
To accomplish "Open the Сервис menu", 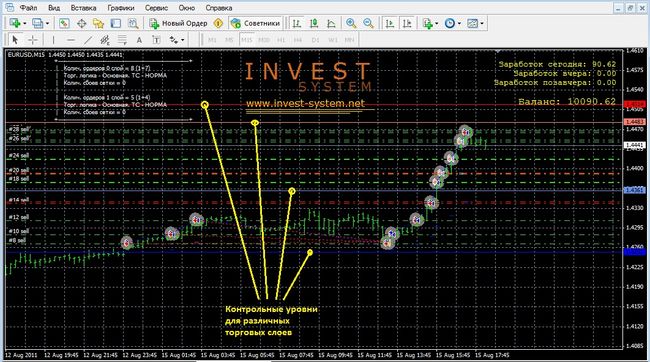I will (156, 8).
